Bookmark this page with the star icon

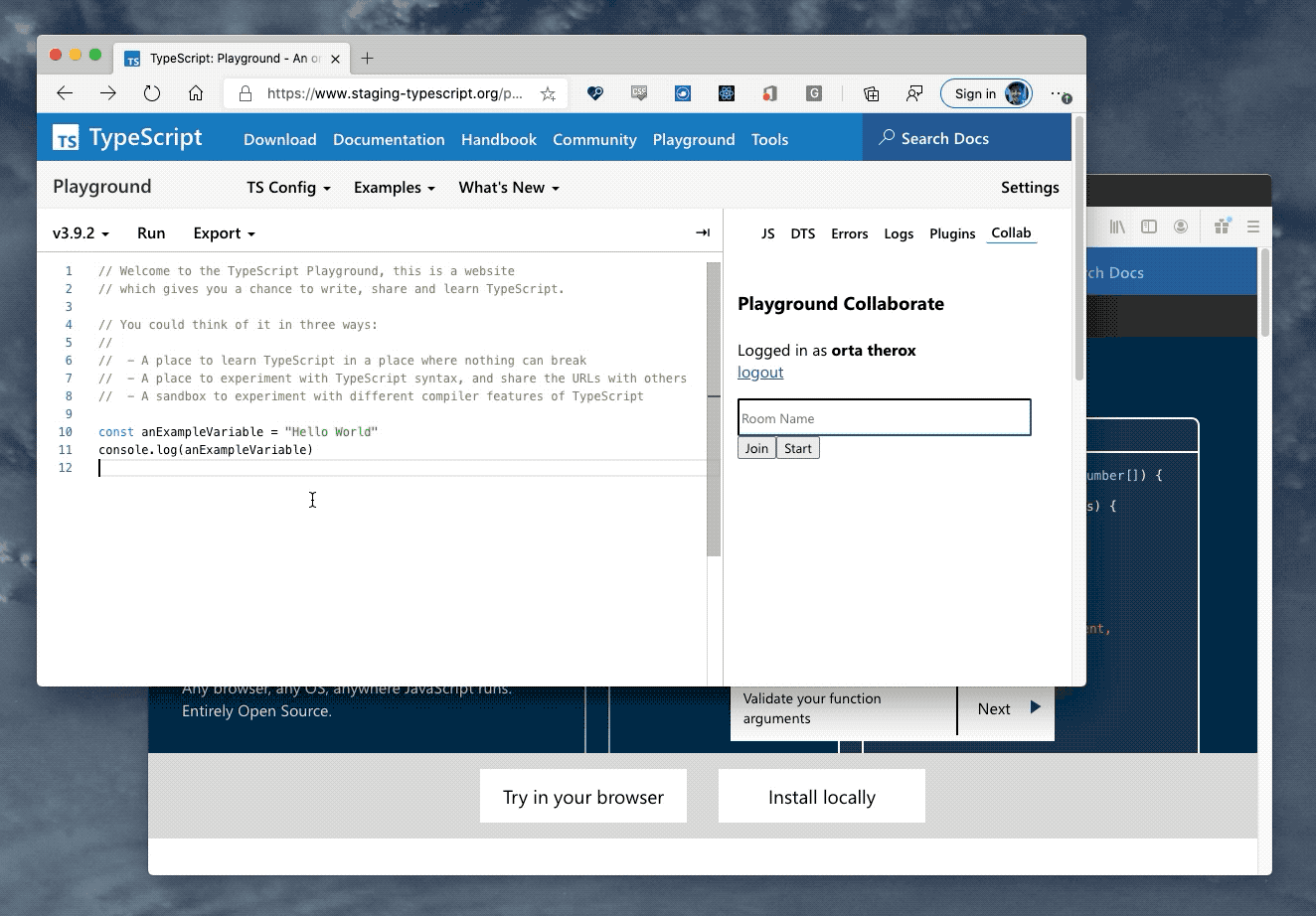pyautogui.click(x=548, y=93)
